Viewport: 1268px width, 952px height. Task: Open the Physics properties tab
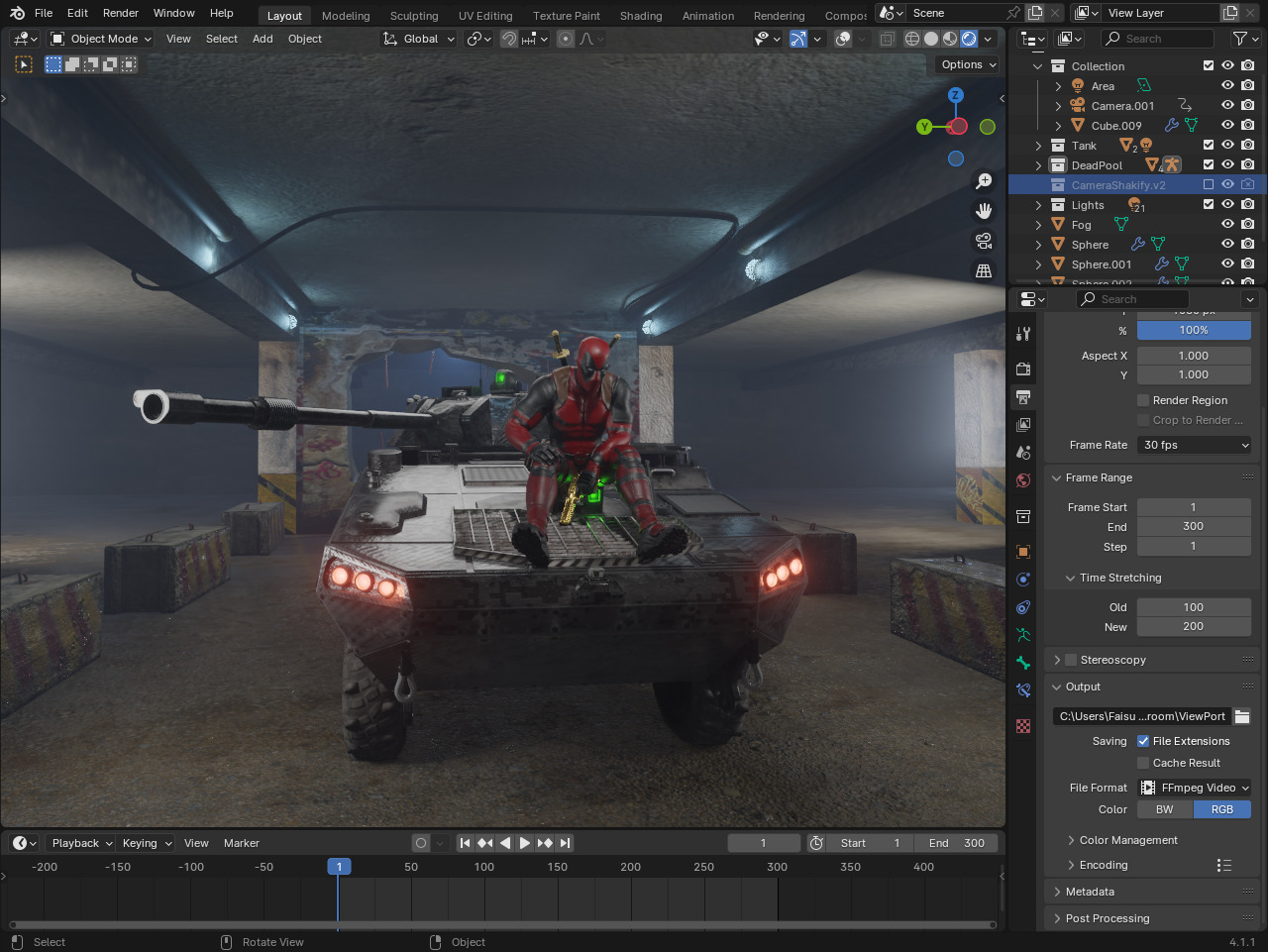pyautogui.click(x=1023, y=580)
